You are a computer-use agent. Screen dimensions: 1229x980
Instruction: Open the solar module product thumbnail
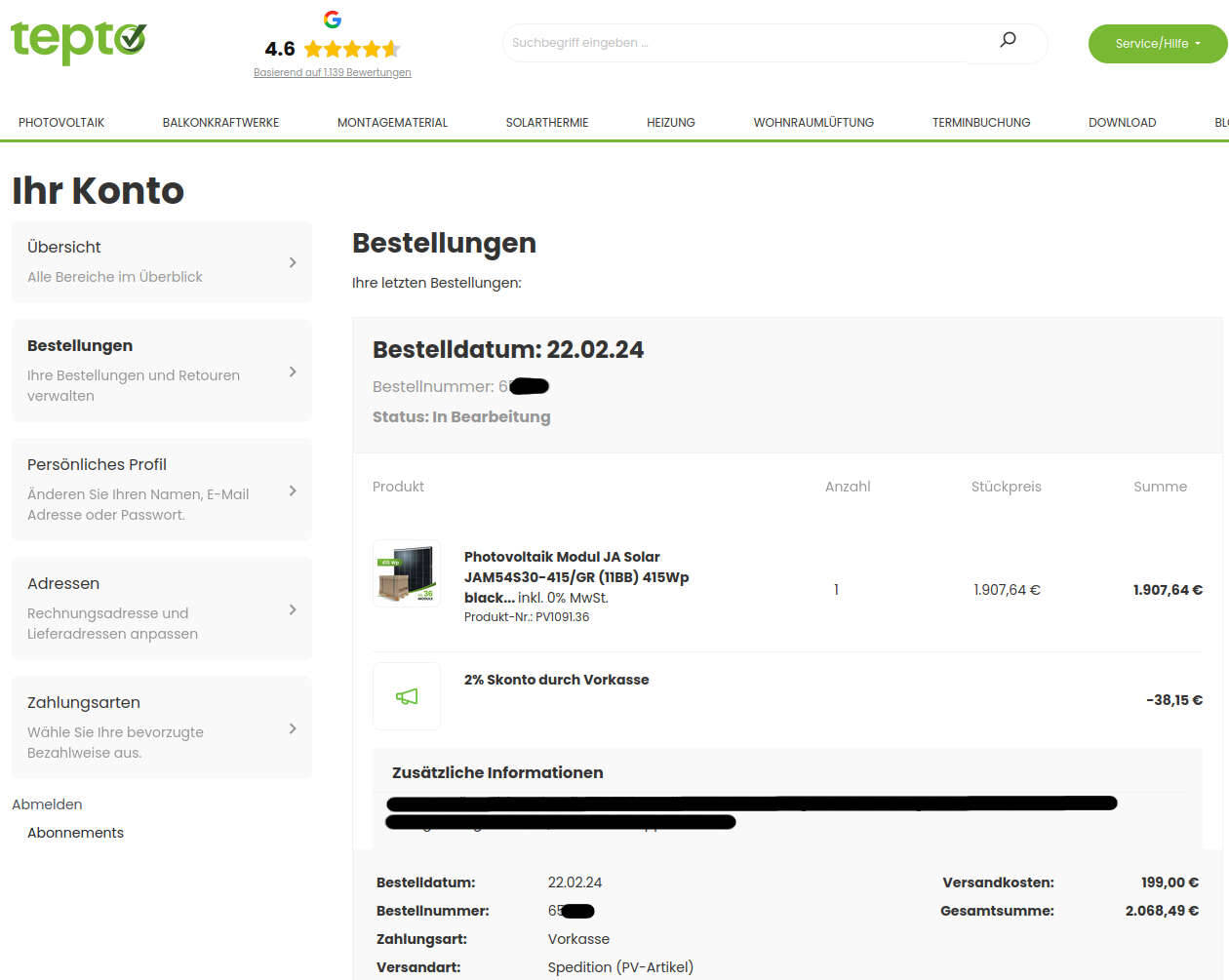(x=407, y=574)
